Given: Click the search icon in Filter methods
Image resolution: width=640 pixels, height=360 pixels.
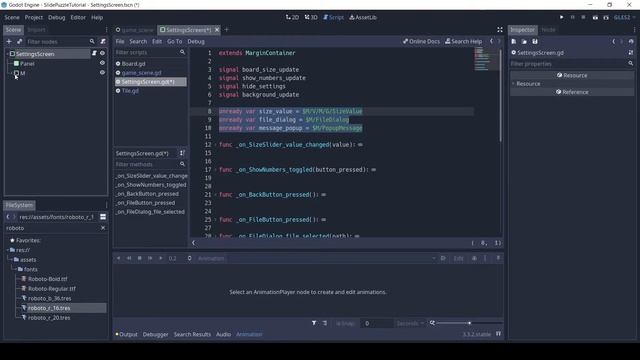Looking at the screenshot, I should (182, 164).
